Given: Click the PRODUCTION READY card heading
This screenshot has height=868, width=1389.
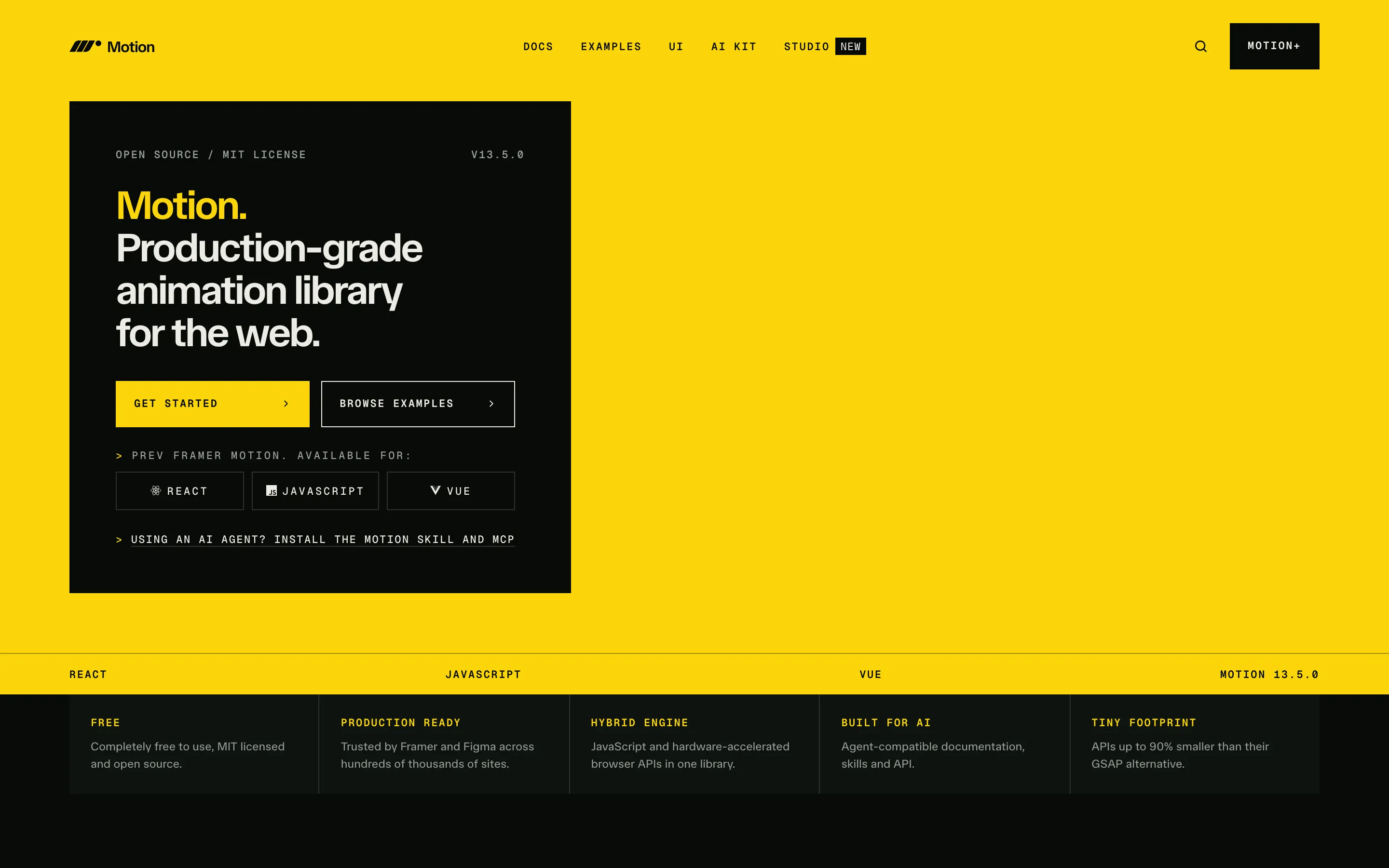Looking at the screenshot, I should pyautogui.click(x=401, y=723).
